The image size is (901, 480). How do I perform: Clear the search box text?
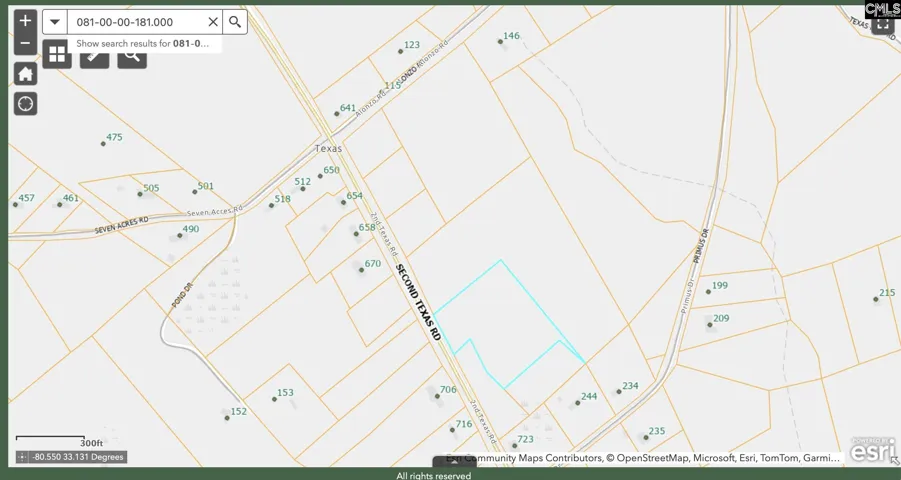[x=213, y=22]
